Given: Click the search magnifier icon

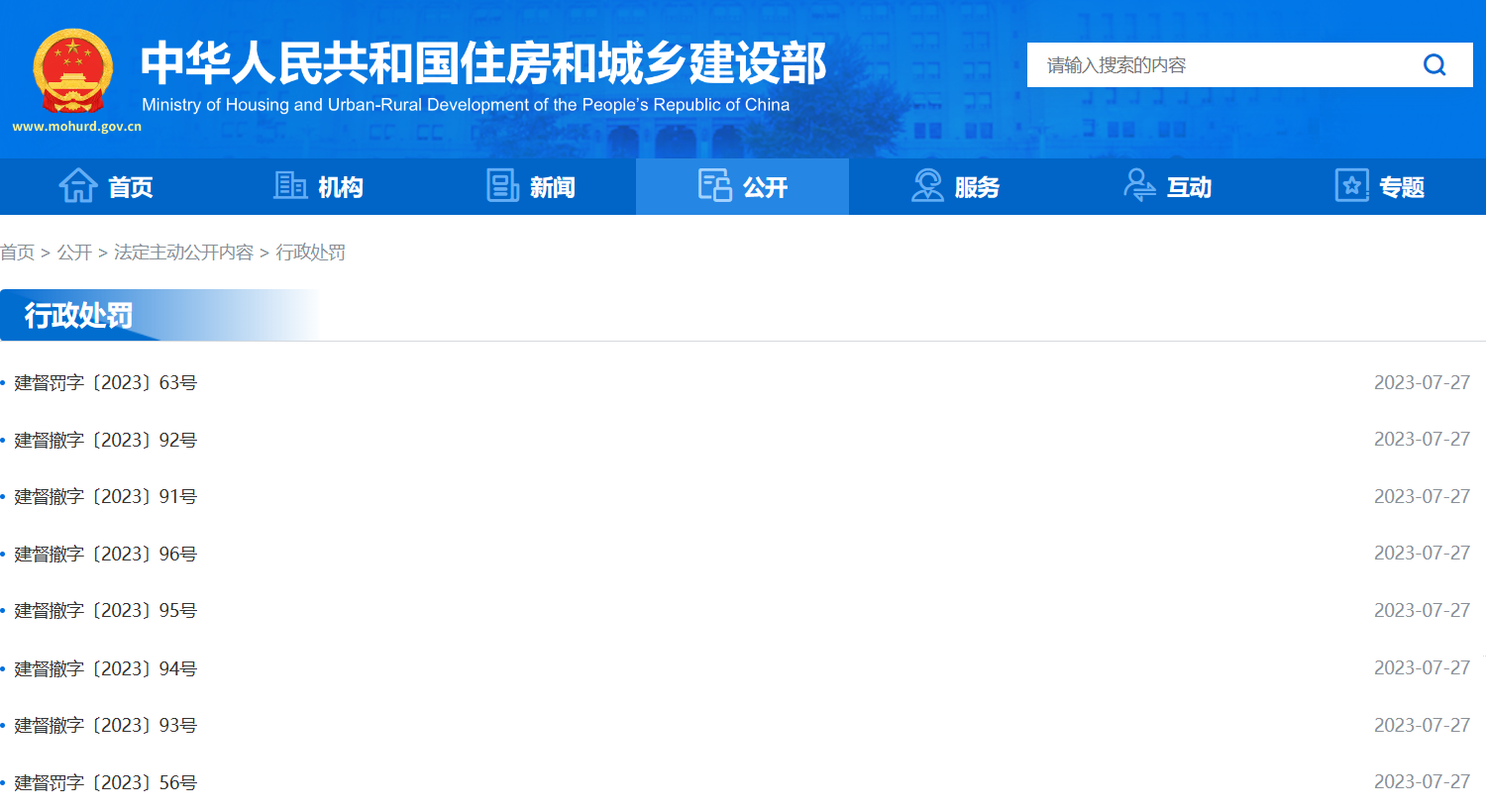Looking at the screenshot, I should point(1434,65).
